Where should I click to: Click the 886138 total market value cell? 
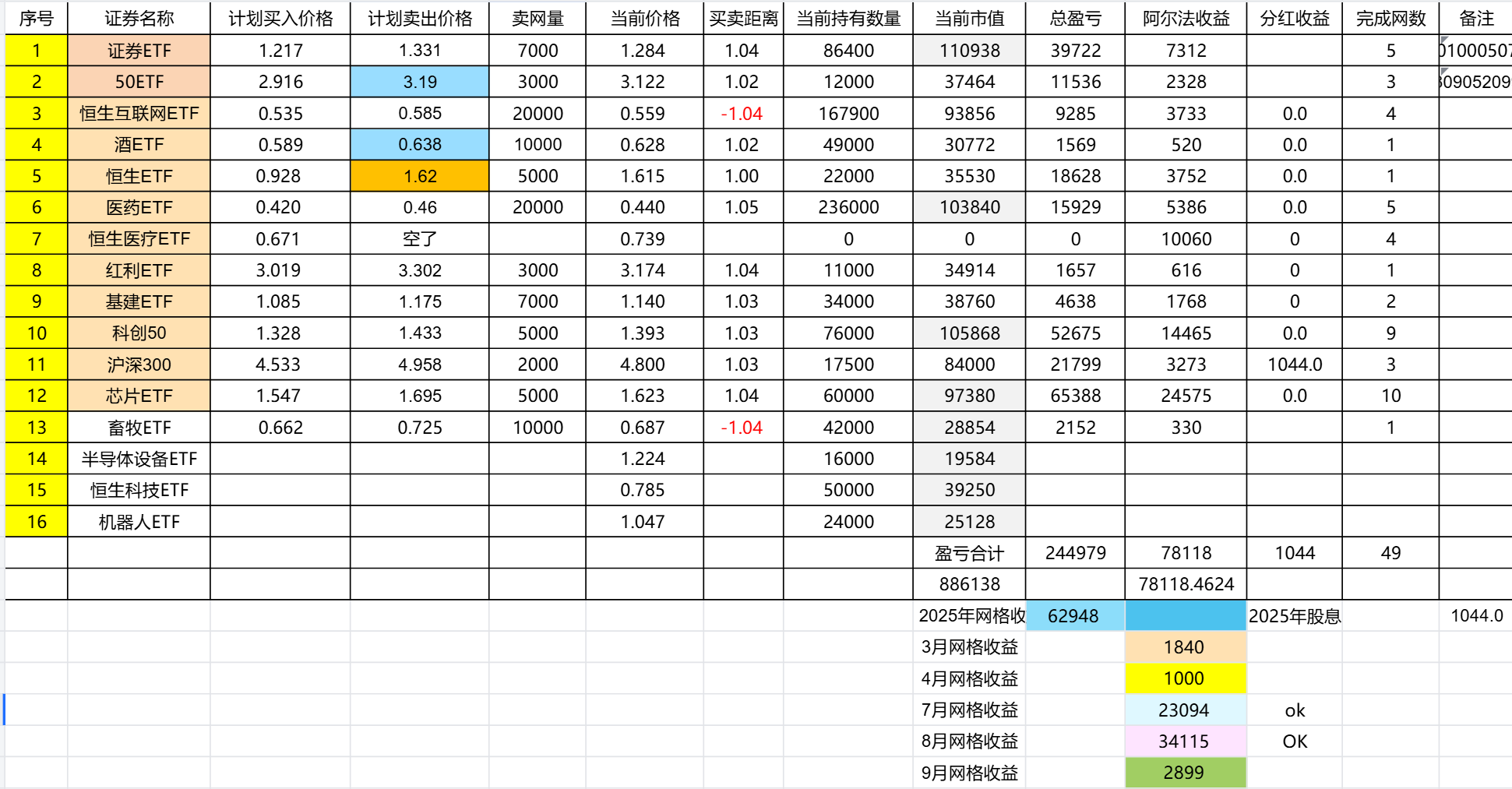[969, 584]
